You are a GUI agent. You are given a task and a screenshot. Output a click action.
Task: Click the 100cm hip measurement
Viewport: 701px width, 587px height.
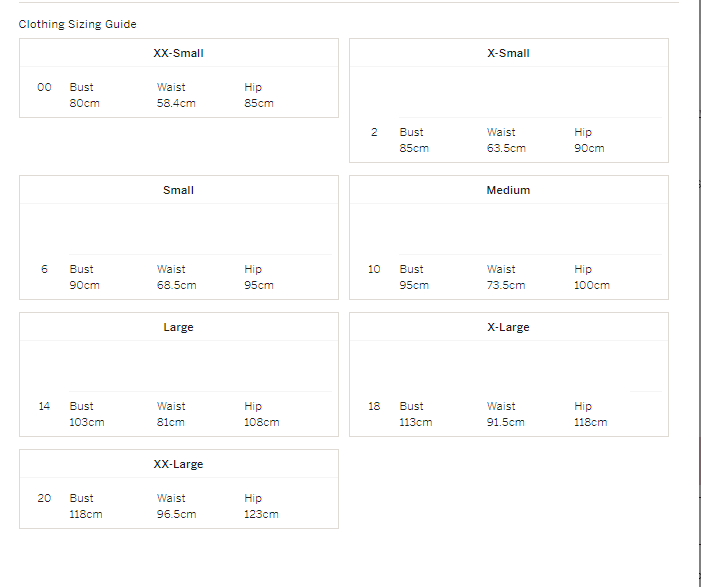point(592,285)
